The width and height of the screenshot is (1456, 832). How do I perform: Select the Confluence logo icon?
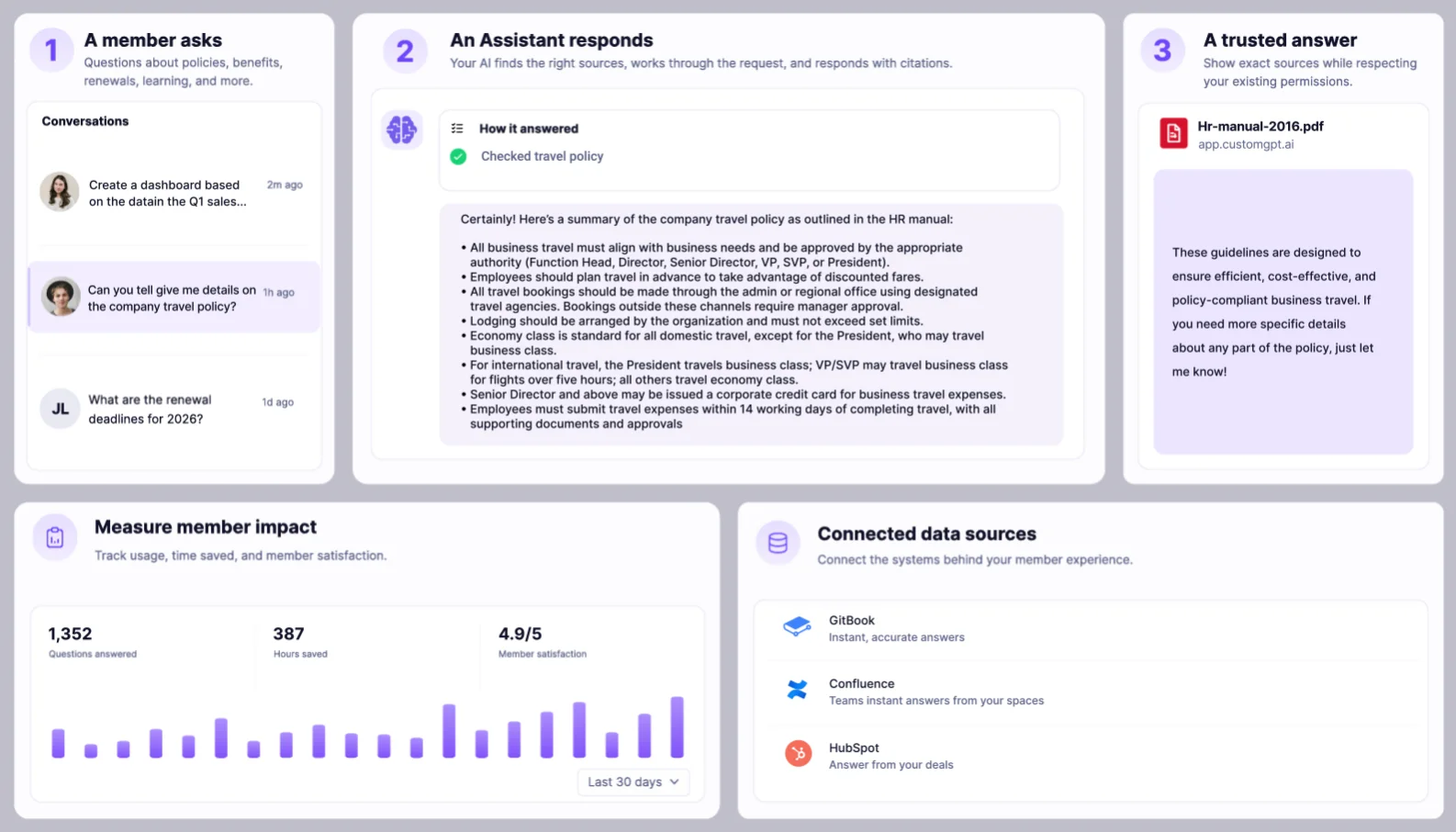tap(797, 690)
